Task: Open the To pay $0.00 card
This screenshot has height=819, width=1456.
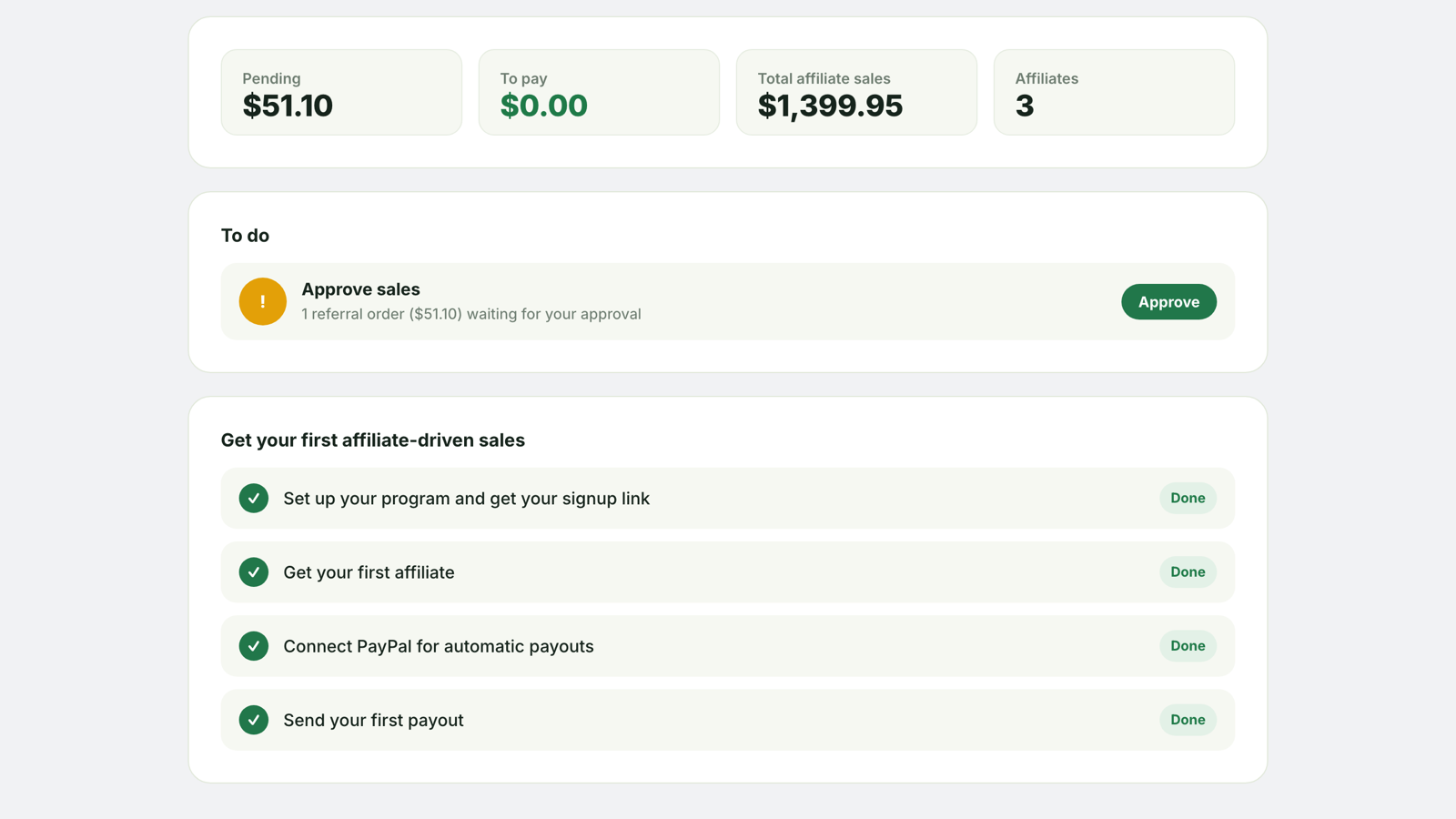Action: tap(599, 92)
